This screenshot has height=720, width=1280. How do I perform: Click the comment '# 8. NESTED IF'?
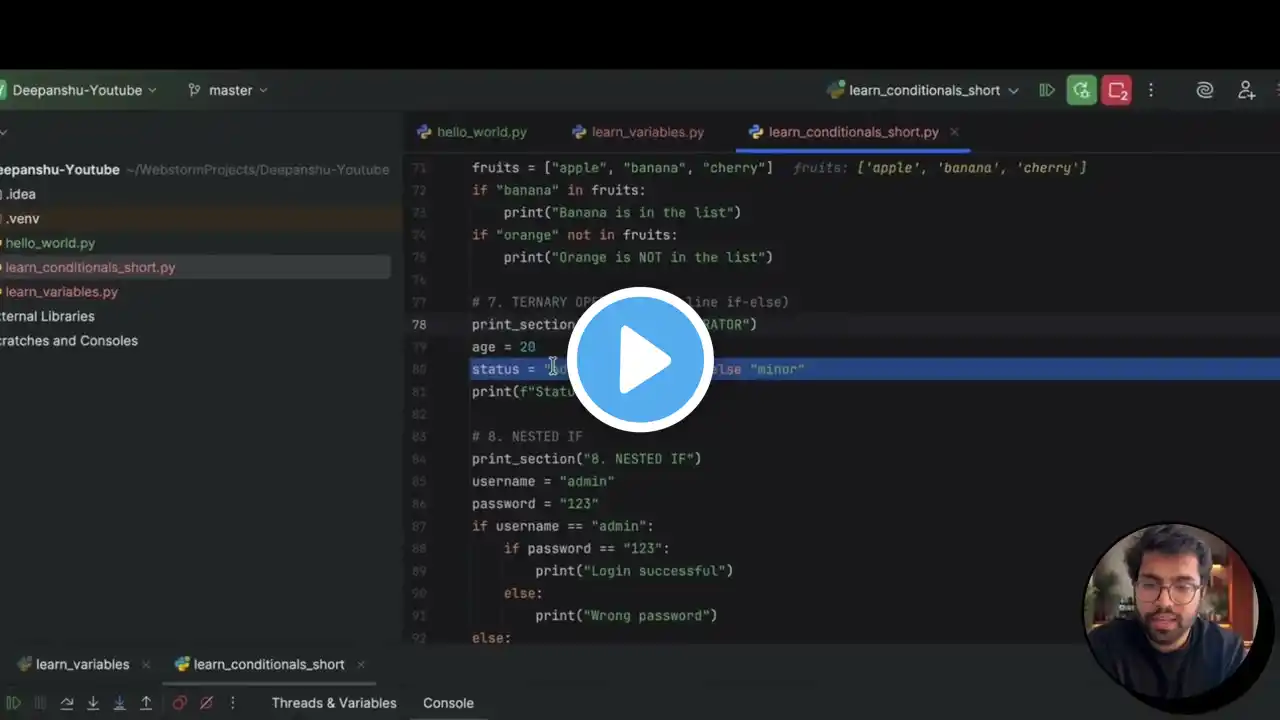(527, 437)
